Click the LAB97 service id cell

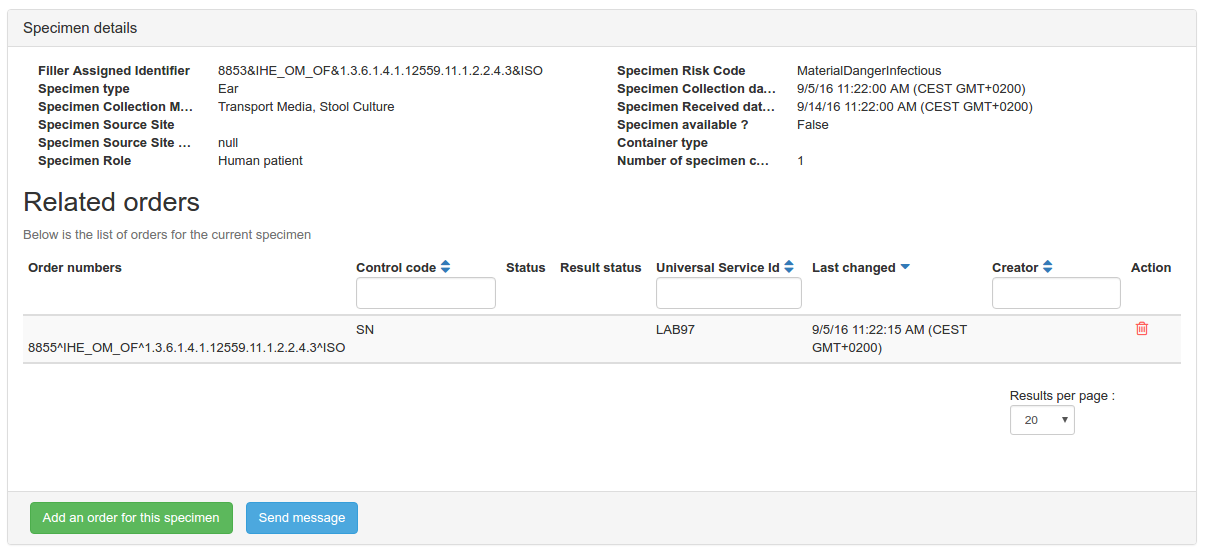(x=675, y=329)
